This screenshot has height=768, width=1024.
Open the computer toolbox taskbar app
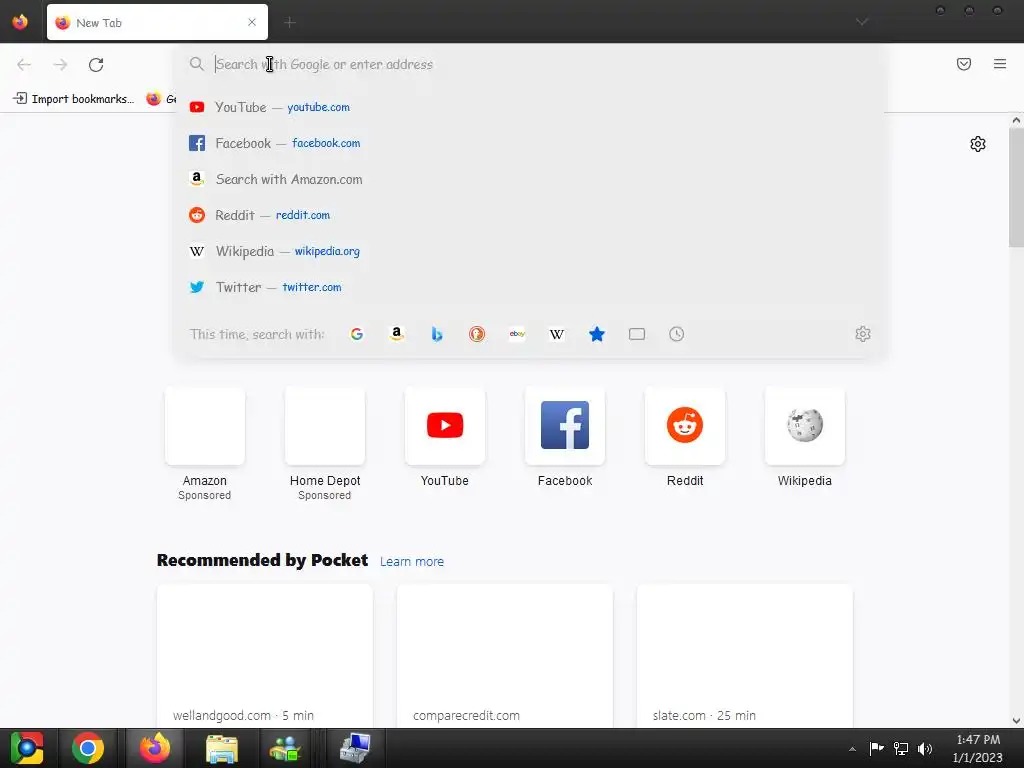[355, 748]
